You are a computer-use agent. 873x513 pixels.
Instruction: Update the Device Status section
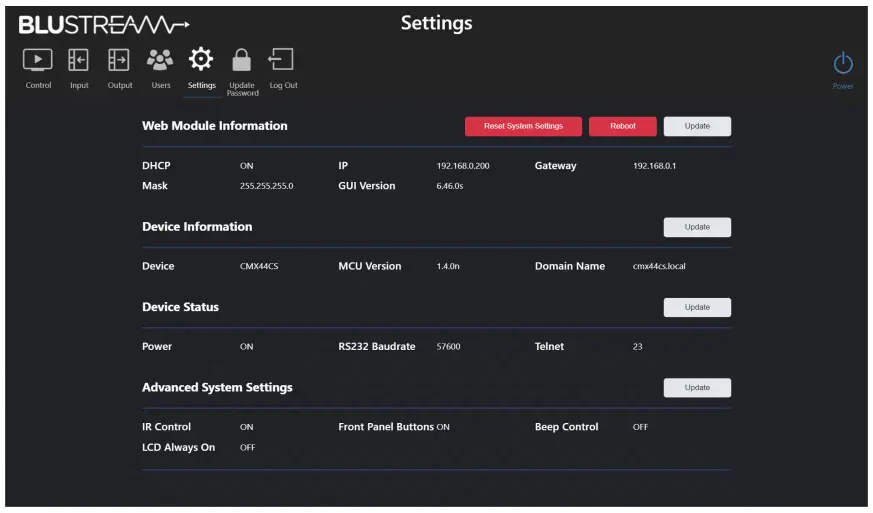[x=697, y=307]
